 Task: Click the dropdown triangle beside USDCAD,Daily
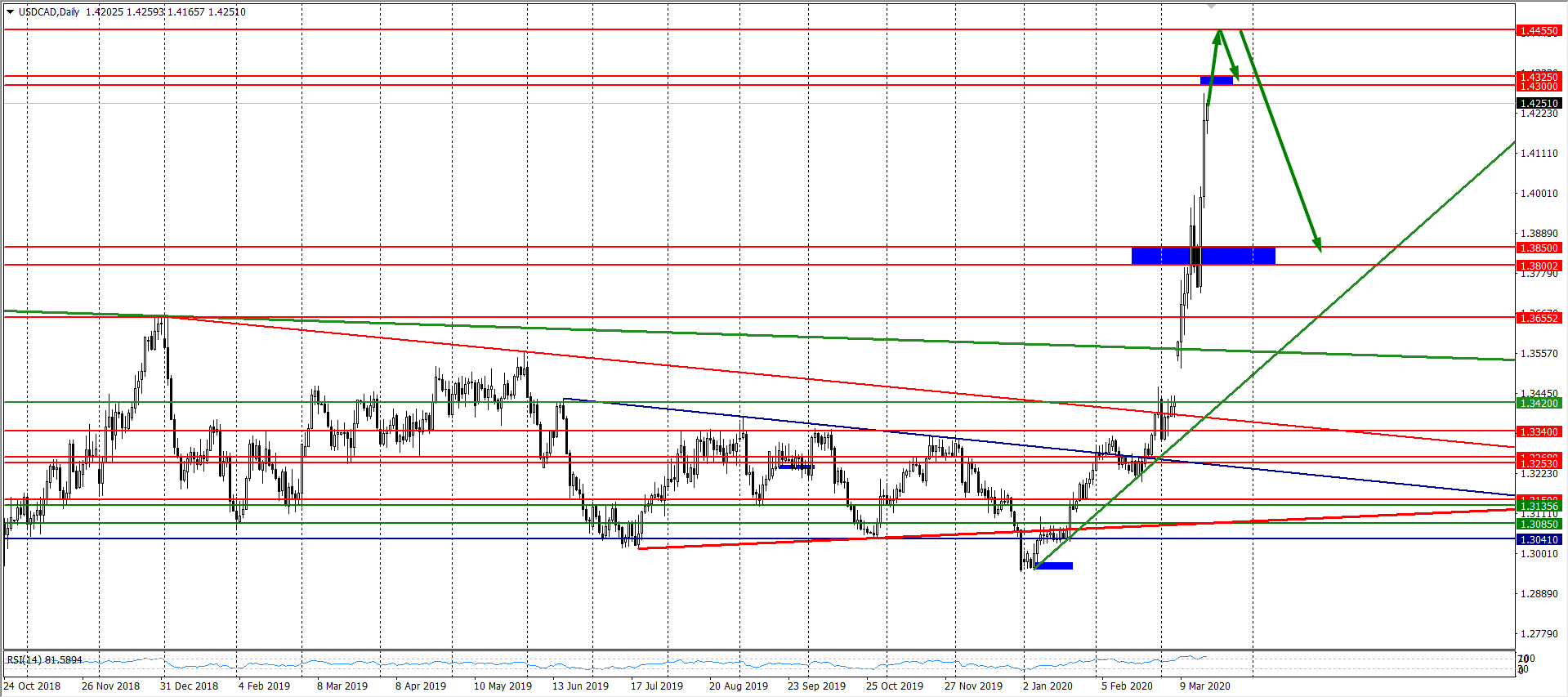click(x=10, y=12)
